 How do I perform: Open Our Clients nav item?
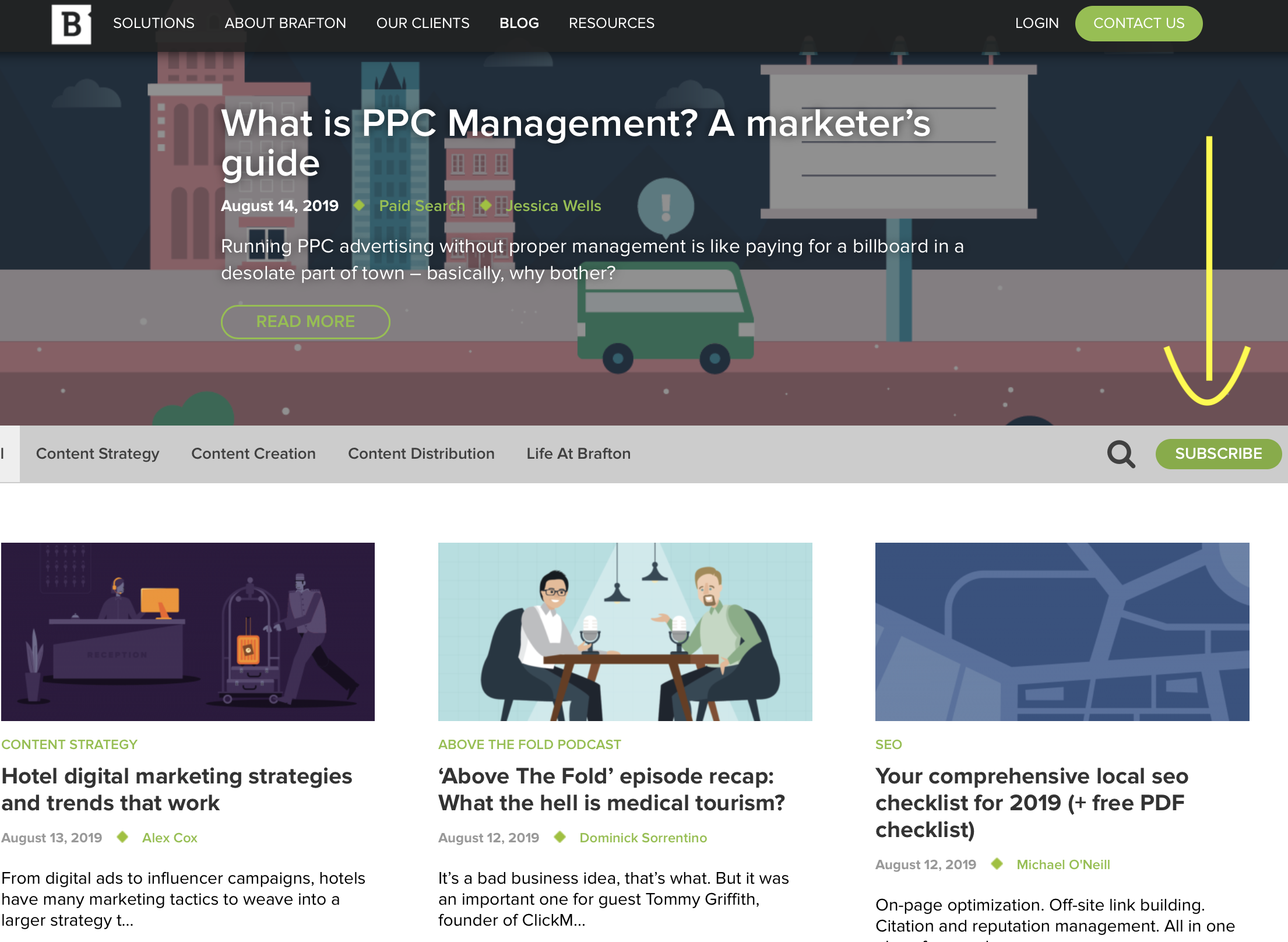point(423,23)
